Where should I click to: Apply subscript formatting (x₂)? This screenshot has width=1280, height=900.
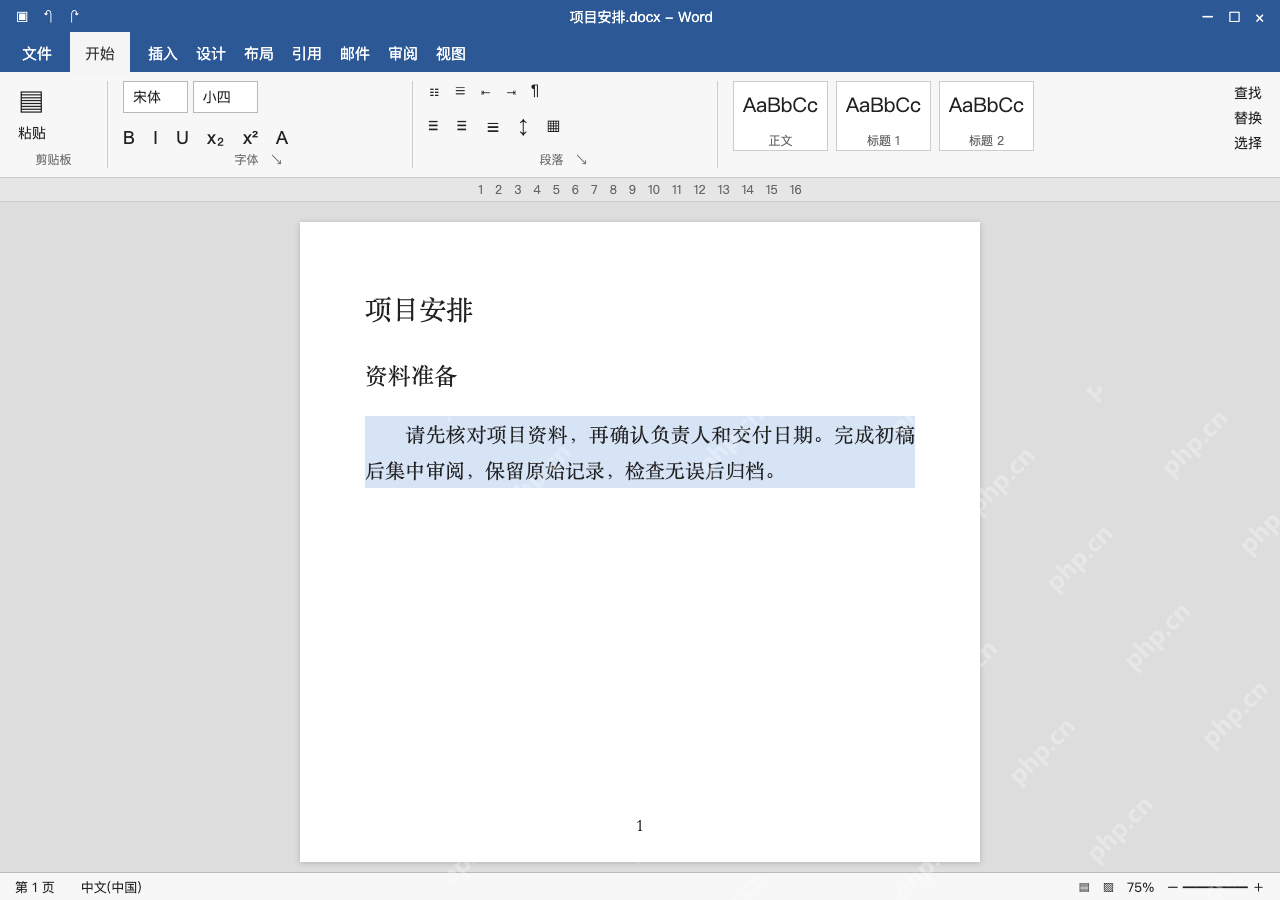tap(215, 139)
